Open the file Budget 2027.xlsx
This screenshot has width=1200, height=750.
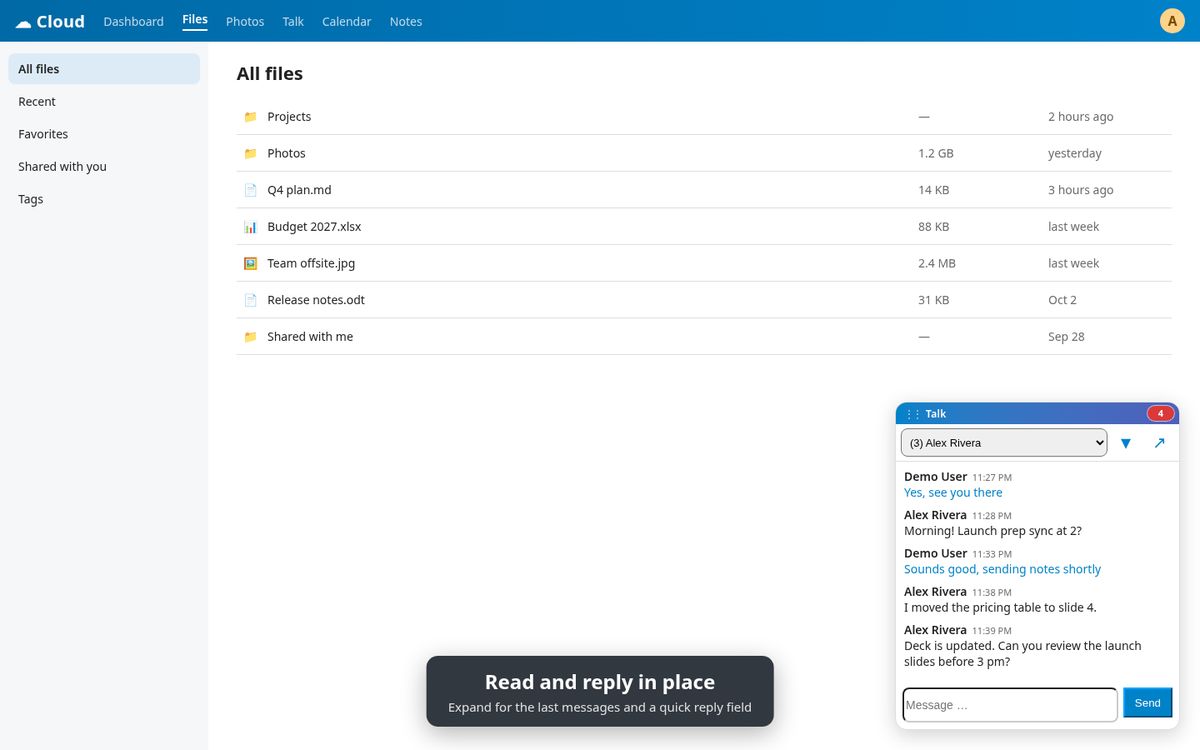pyautogui.click(x=314, y=227)
